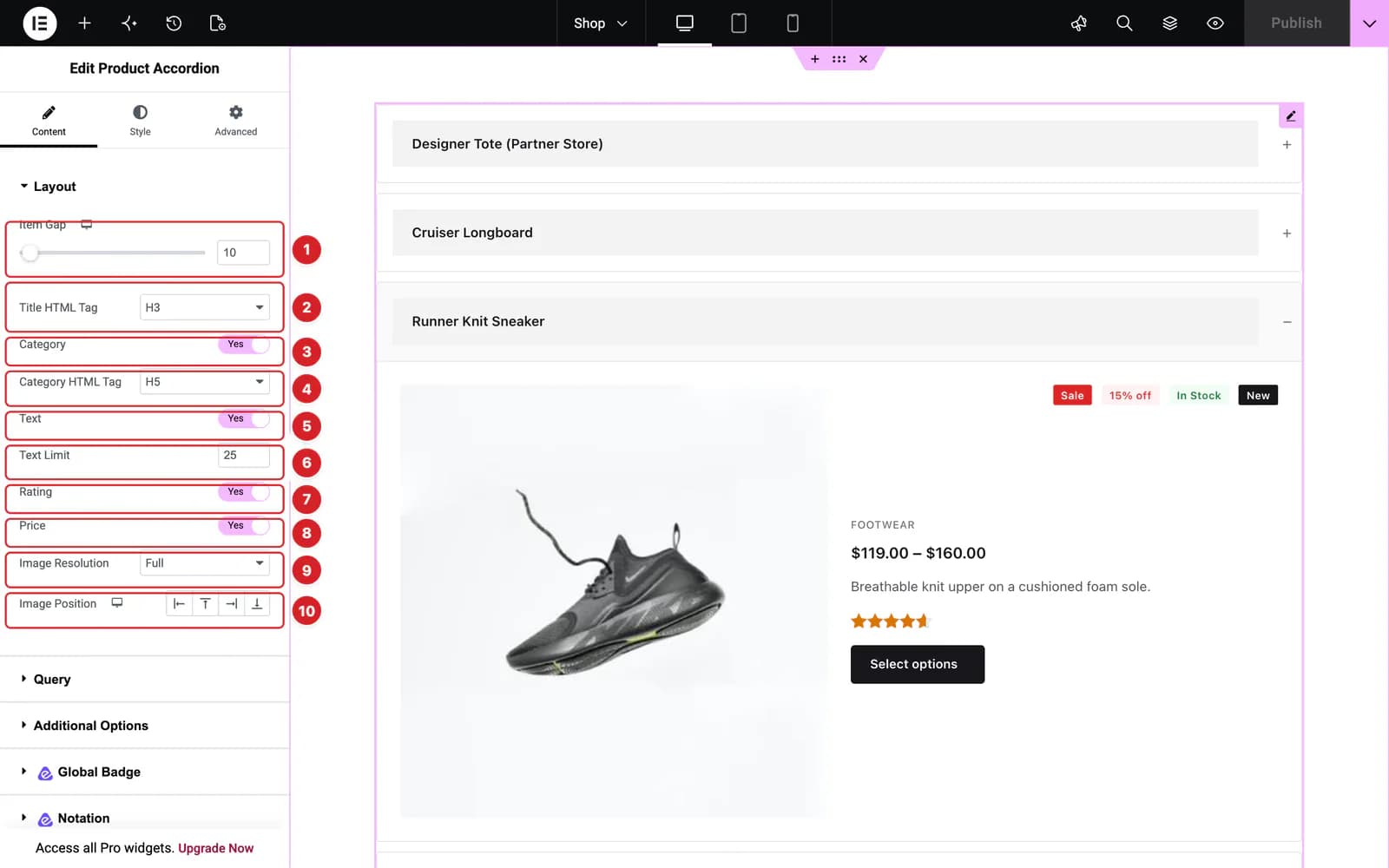Switch to the Style tab
The height and width of the screenshot is (868, 1389).
(140, 121)
